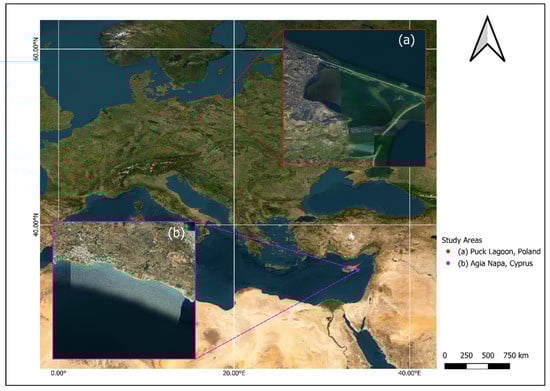Image resolution: width=550 pixels, height=391 pixels.
Task: Select the Agia Napa inset map
Action: [x=124, y=290]
